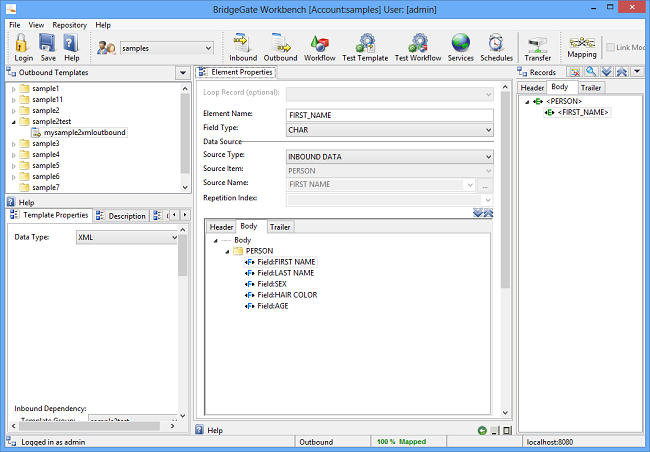Screen dimensions: 650x452
Task: Open the Help menu
Action: (x=103, y=25)
